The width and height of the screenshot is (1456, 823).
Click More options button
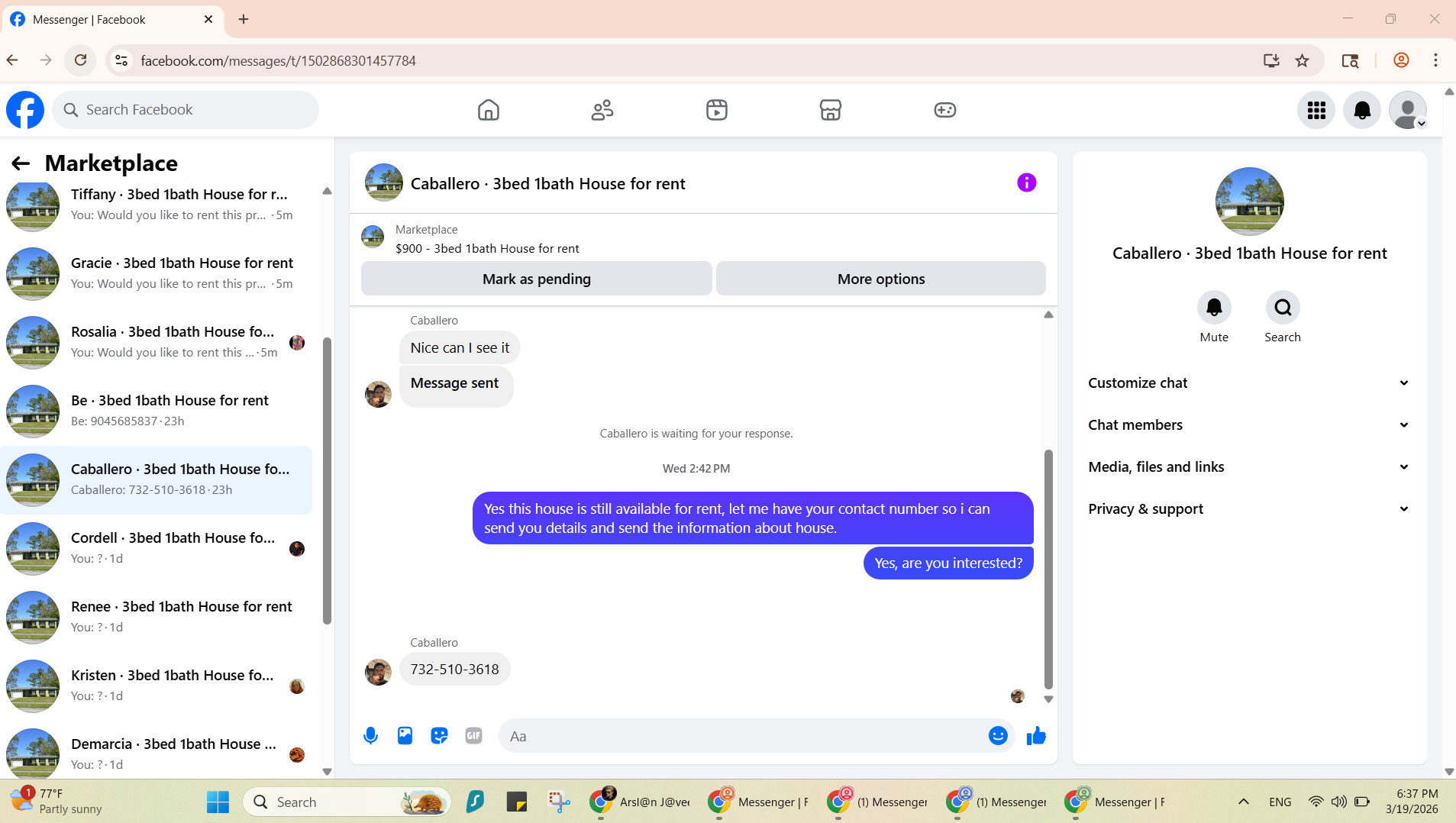[881, 279]
